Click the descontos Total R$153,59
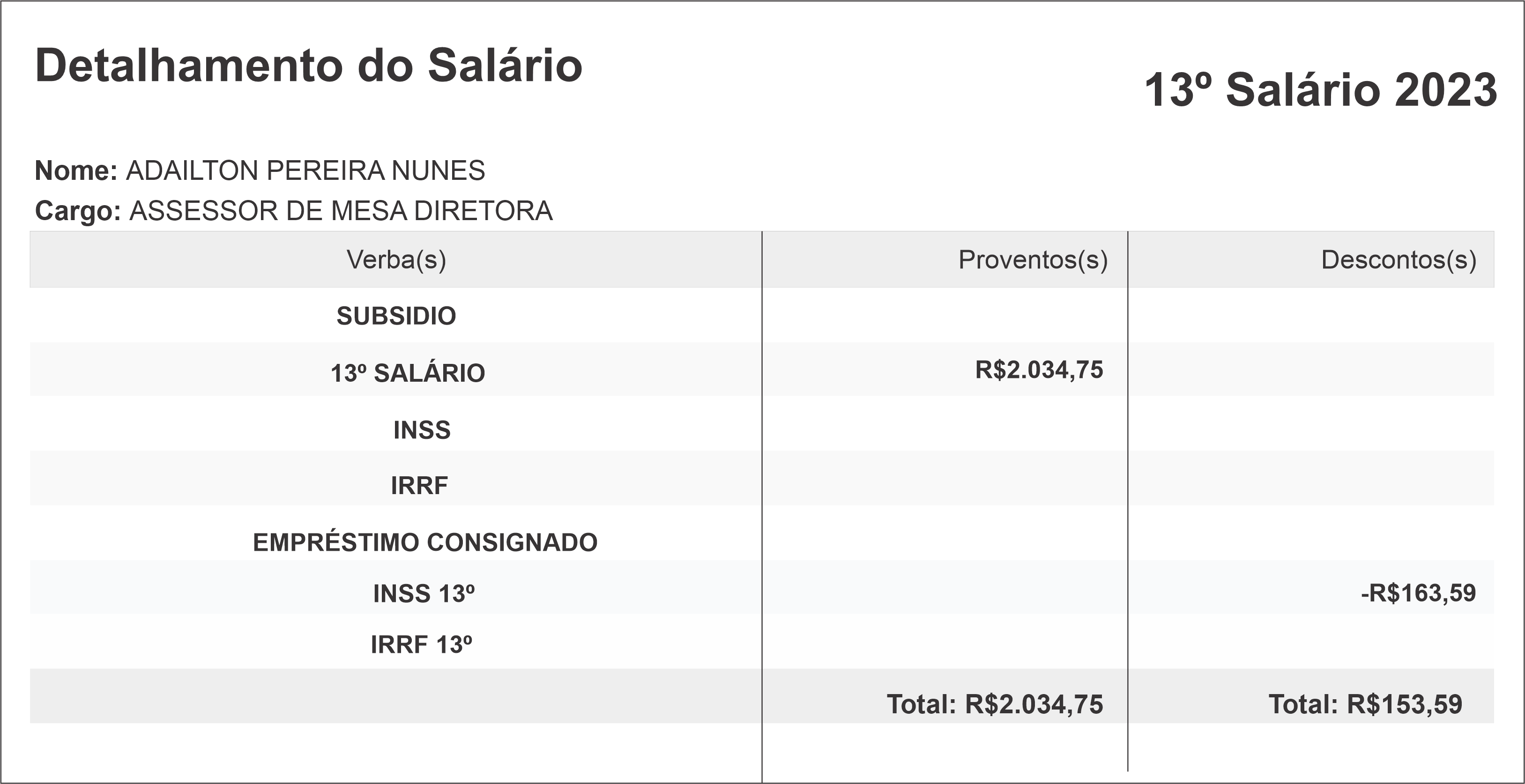This screenshot has height=784, width=1525. click(1365, 704)
